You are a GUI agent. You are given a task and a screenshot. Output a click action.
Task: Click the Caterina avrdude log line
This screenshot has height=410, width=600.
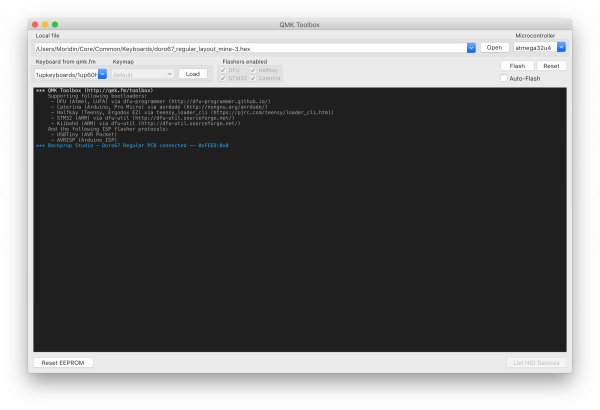(x=159, y=107)
